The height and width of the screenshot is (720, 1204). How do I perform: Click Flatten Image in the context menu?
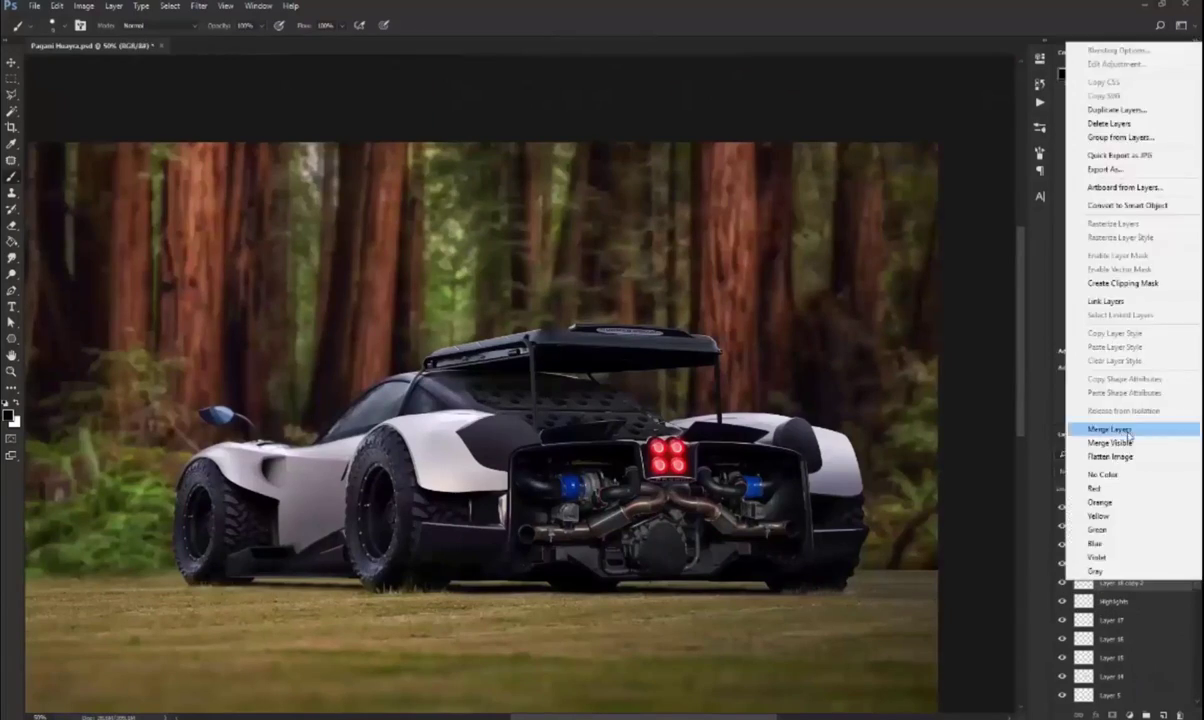1110,457
